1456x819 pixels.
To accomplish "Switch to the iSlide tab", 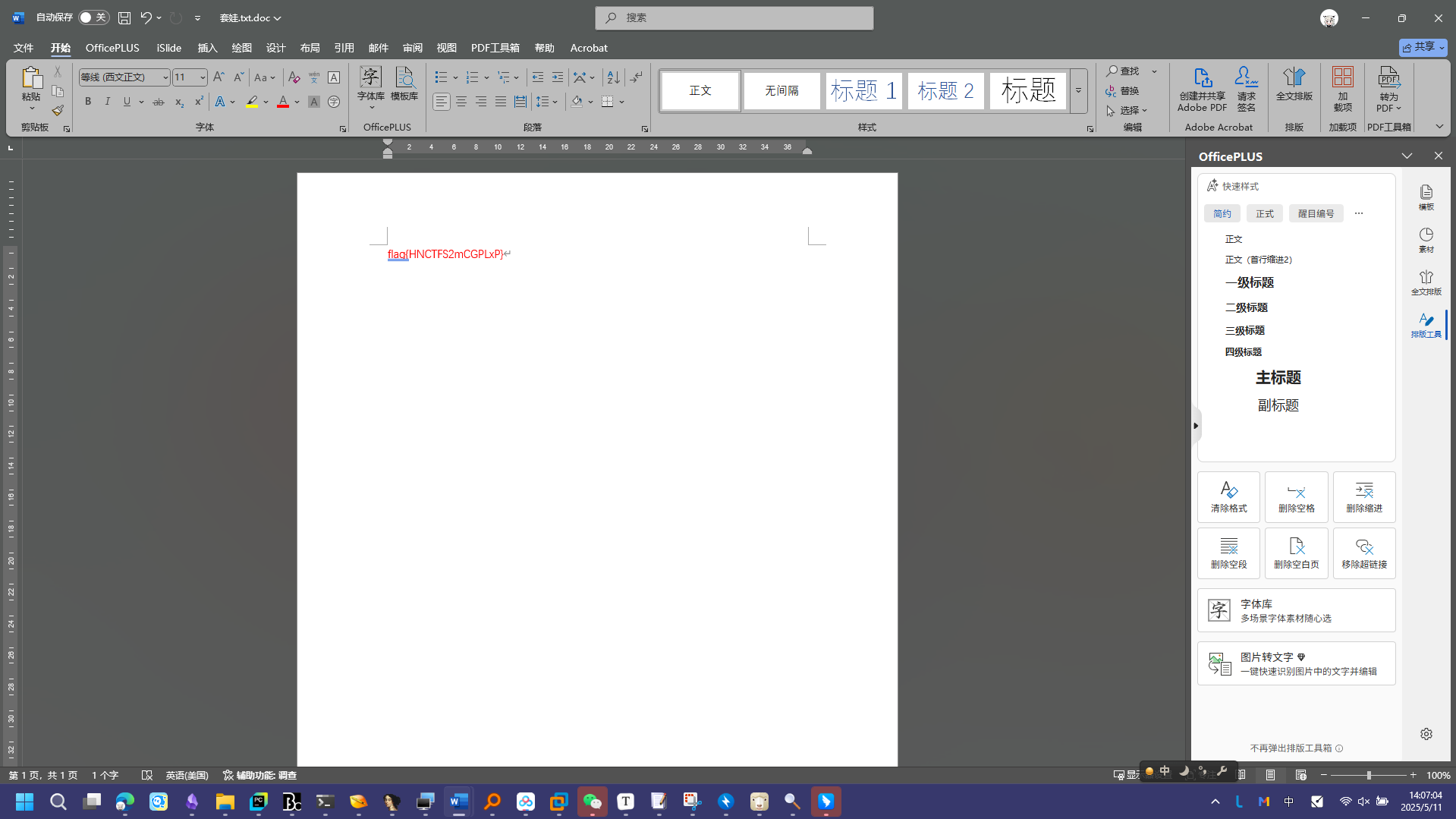I will click(168, 48).
